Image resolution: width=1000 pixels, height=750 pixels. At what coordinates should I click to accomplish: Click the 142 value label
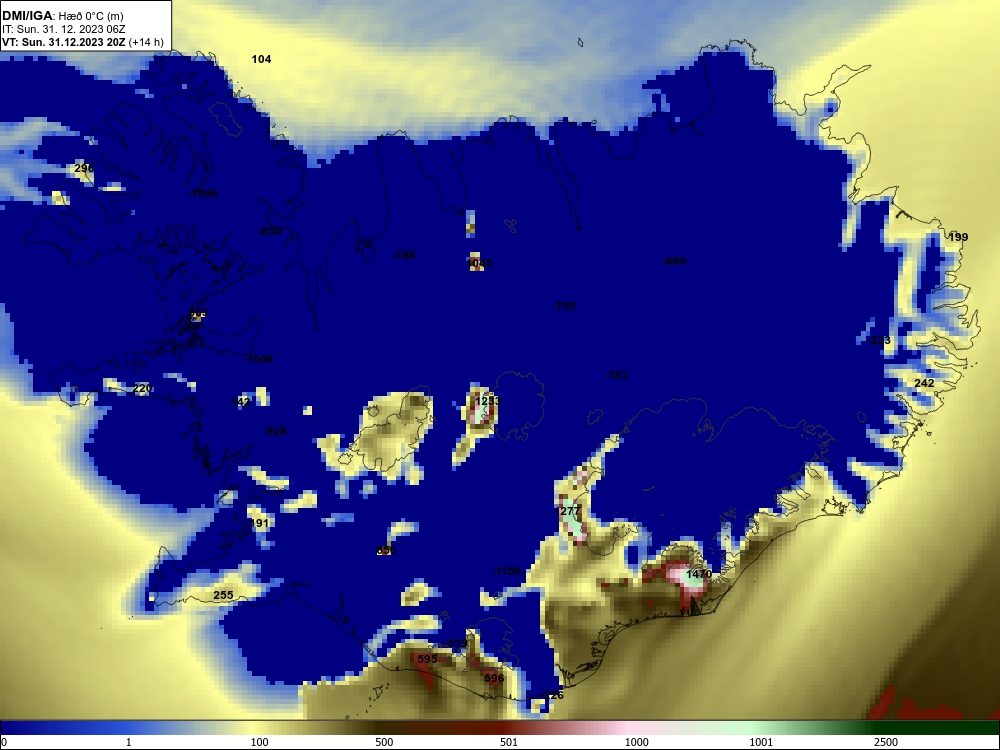[x=240, y=402]
